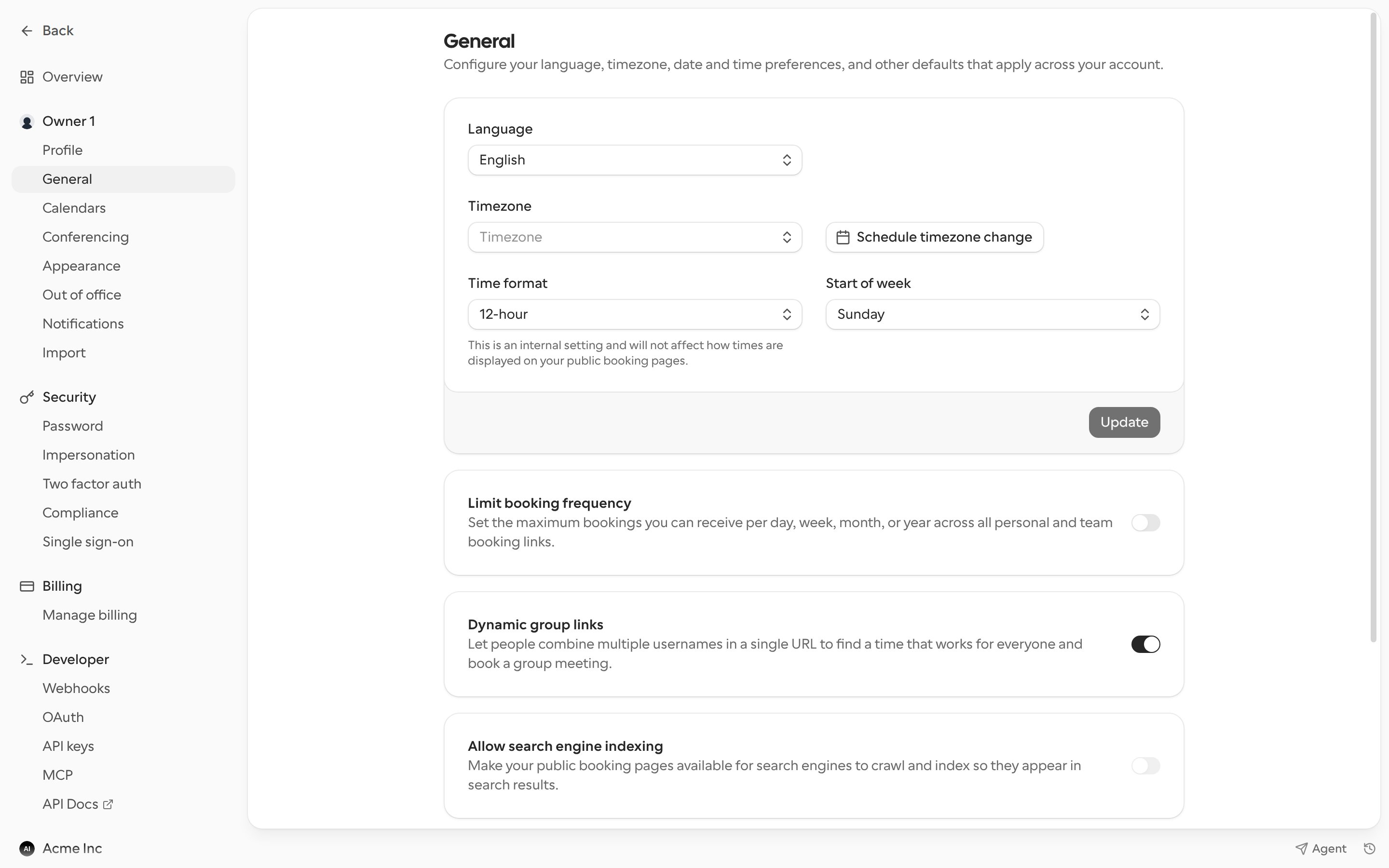Toggle Allow search engine indexing on
The image size is (1389, 868).
point(1145,766)
